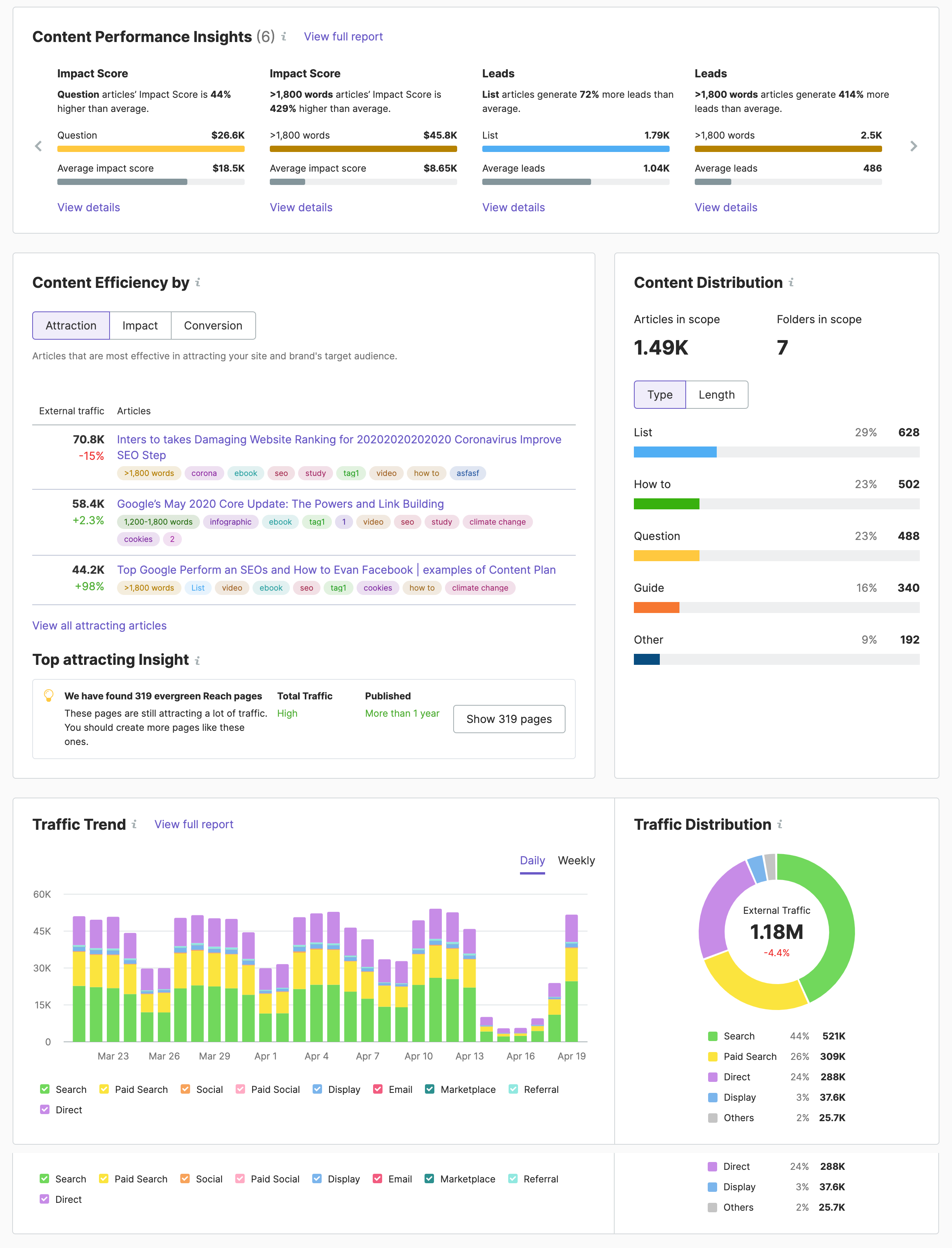Viewport: 952px width, 1248px height.
Task: Uncheck Paid Search in Traffic Trend legend
Action: [104, 1089]
